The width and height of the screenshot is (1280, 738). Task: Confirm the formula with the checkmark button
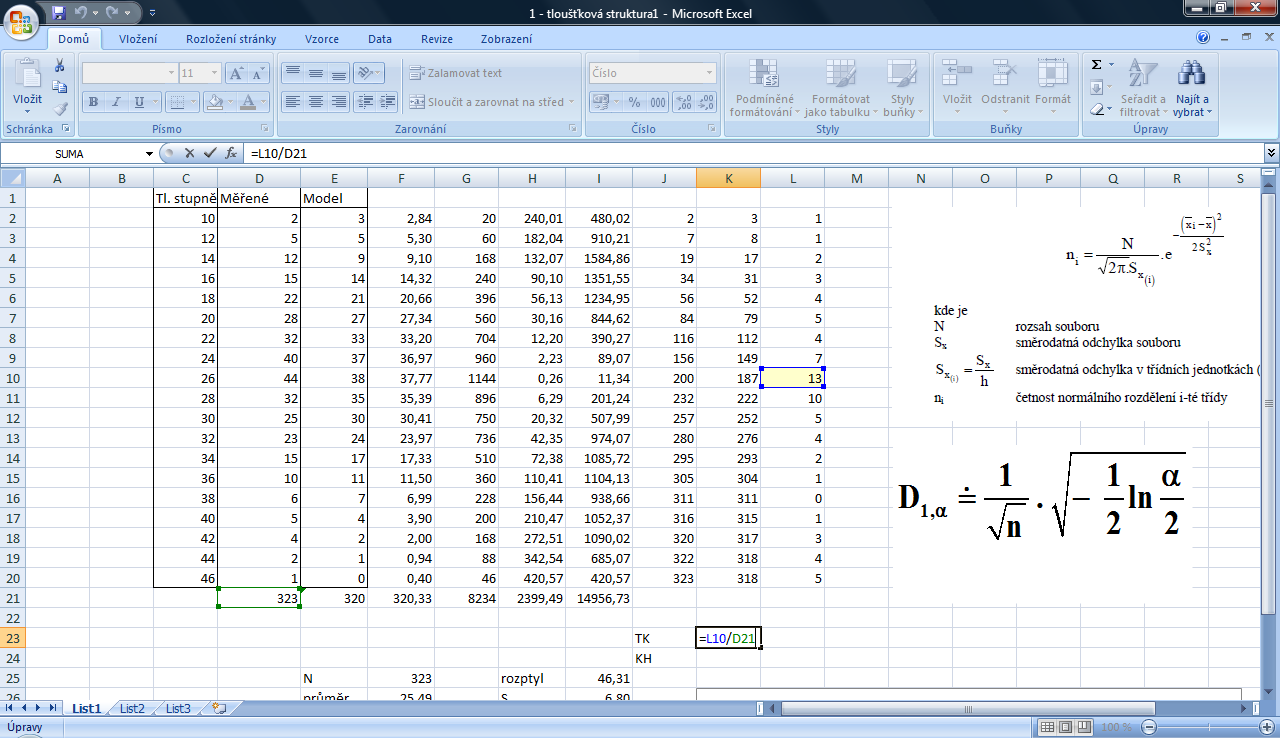210,153
